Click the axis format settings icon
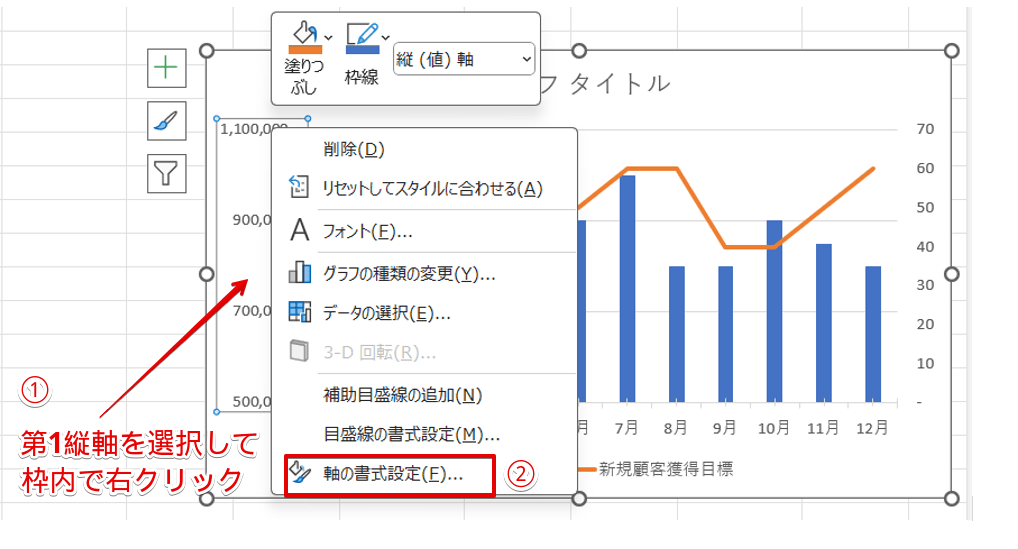This screenshot has width=1018, height=549. tap(299, 474)
